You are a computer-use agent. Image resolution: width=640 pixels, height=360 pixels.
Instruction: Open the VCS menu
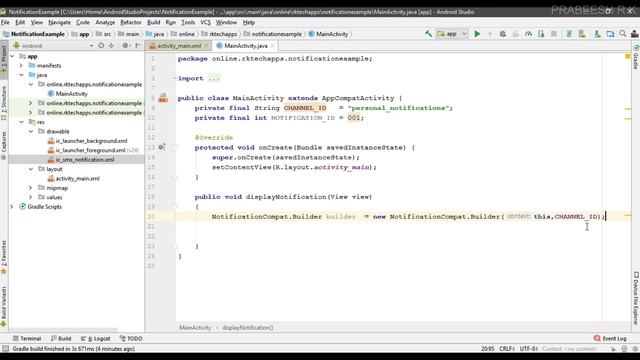205,22
